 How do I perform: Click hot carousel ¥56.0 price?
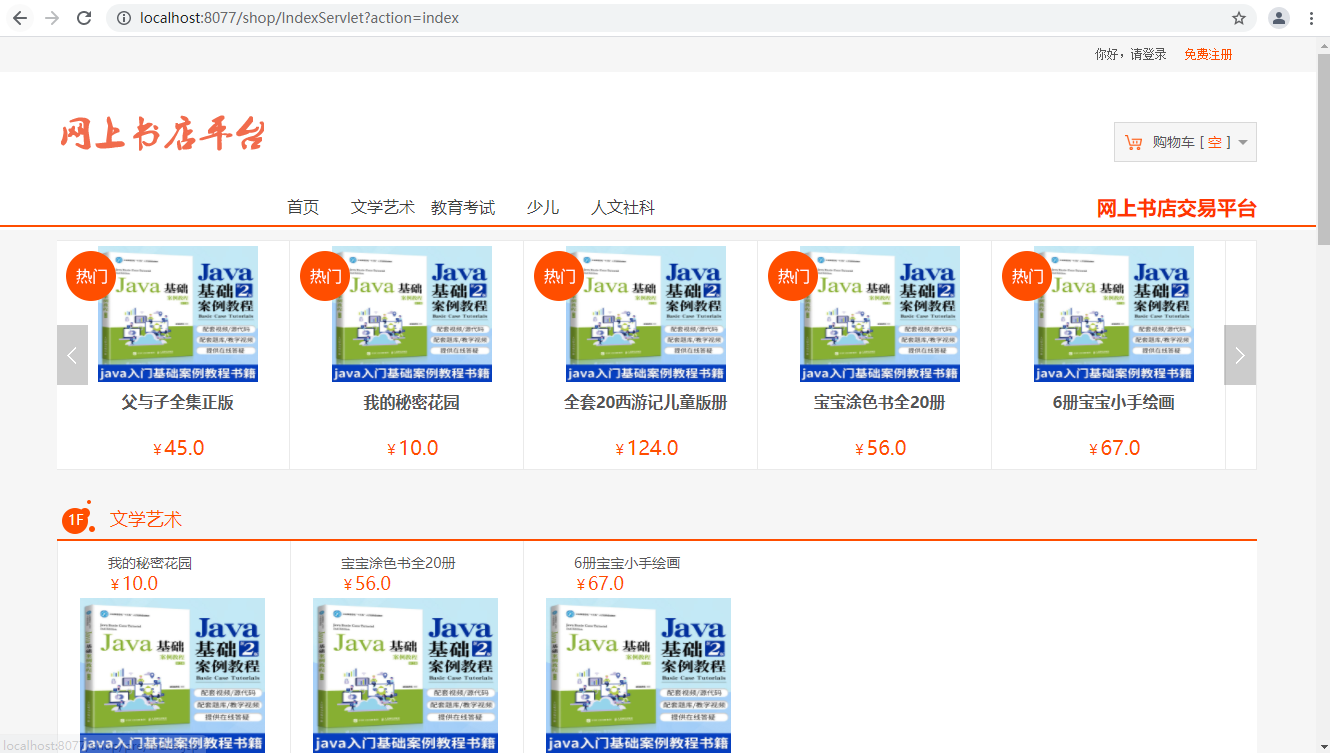click(881, 448)
